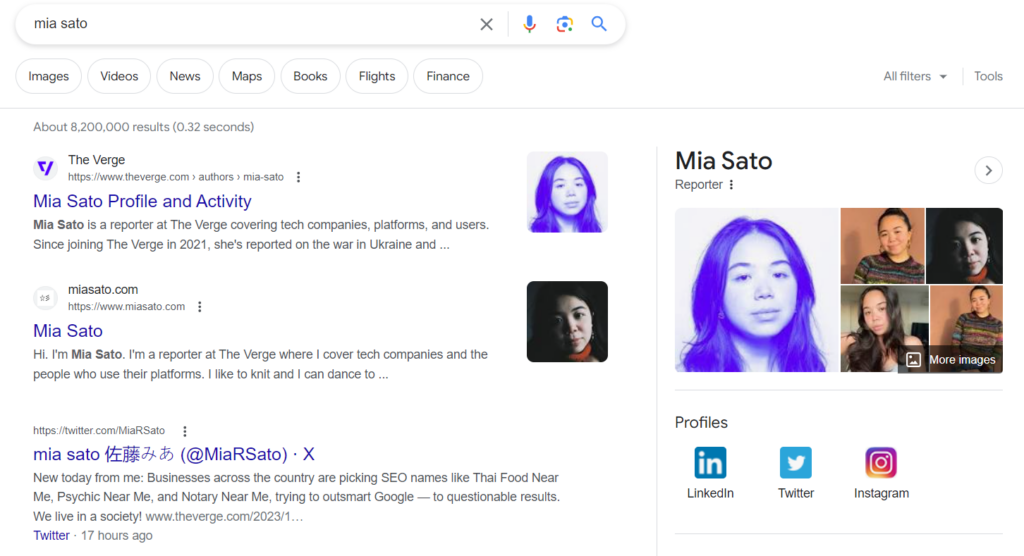
Task: Switch to the Images filter
Action: tap(48, 76)
